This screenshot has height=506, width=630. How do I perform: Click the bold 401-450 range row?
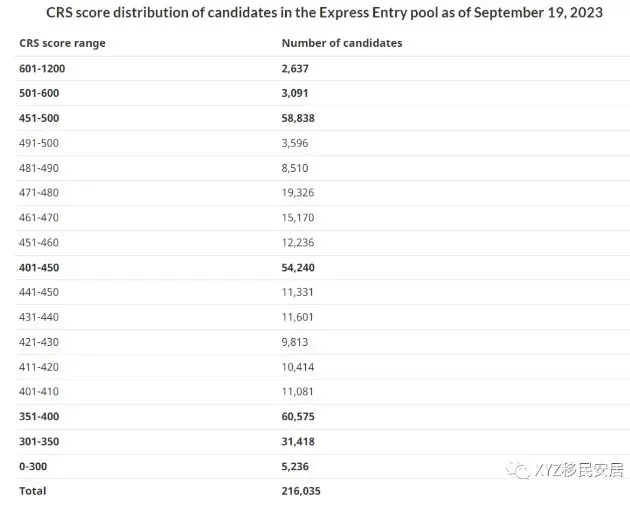tap(323, 267)
